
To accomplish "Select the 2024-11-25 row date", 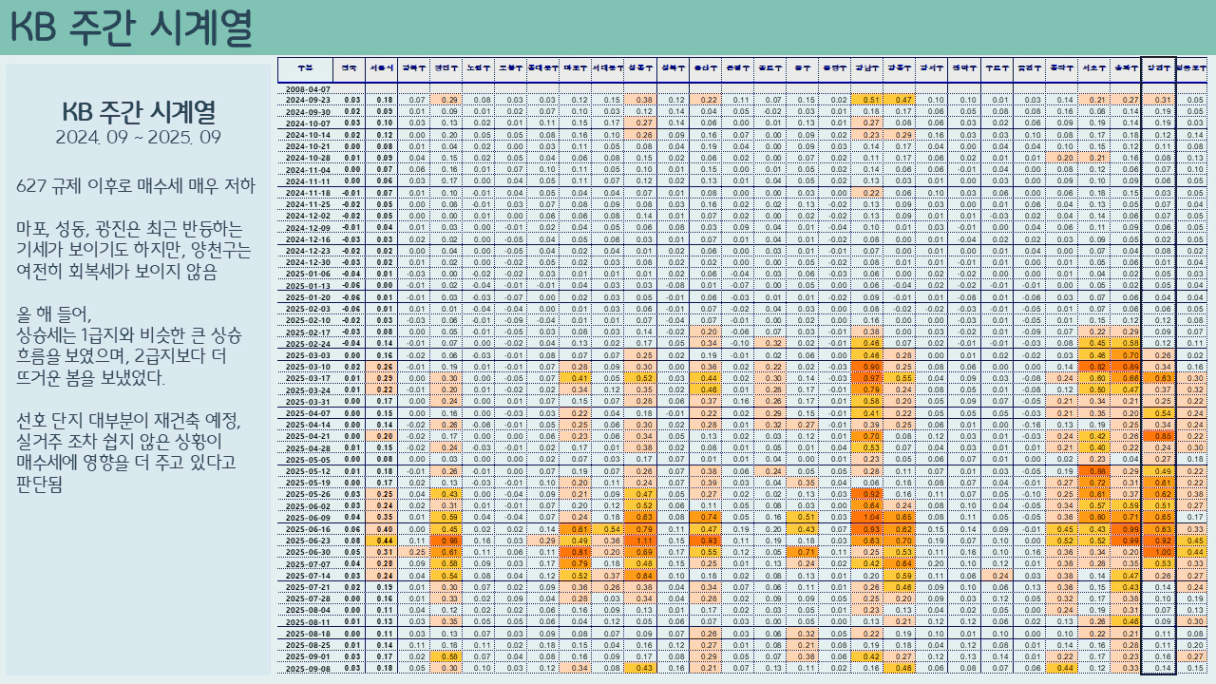I will pos(308,203).
